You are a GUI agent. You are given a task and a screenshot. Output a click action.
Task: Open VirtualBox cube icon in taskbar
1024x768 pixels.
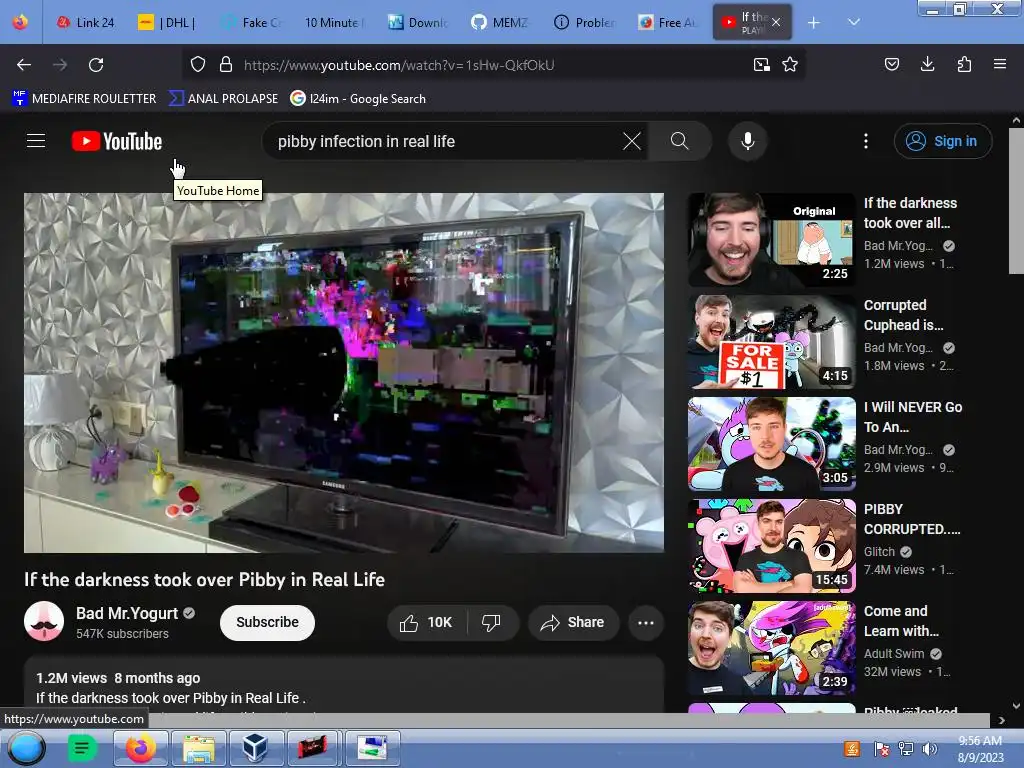255,748
